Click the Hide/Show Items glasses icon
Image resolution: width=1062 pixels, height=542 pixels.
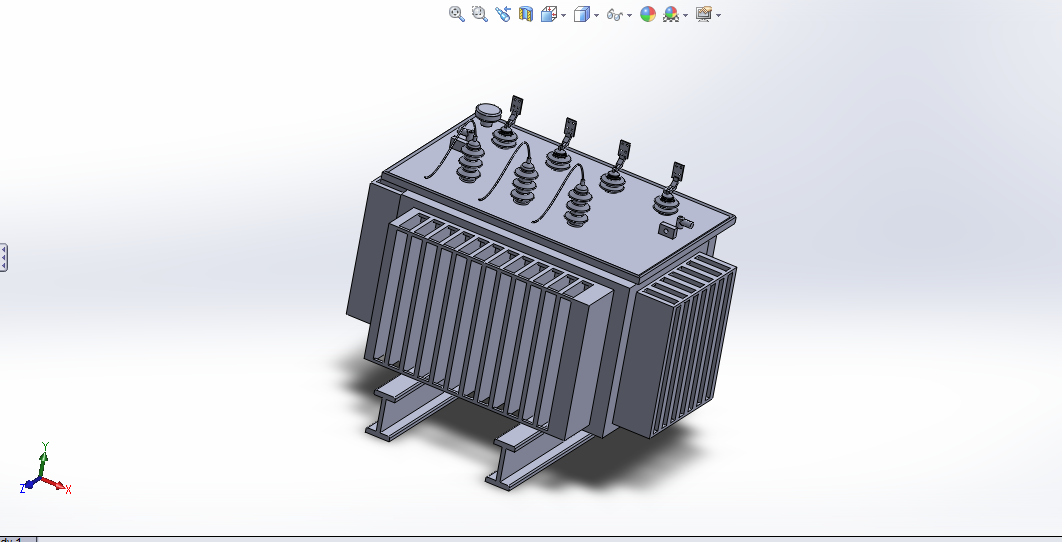614,14
